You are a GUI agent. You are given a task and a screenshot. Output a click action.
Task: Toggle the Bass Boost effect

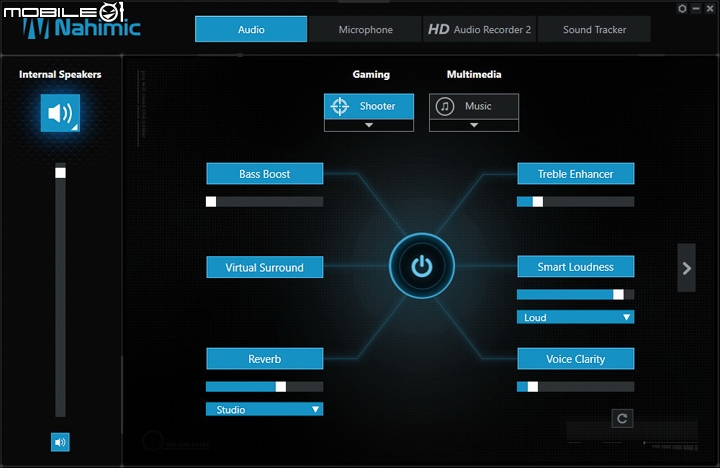tap(264, 174)
